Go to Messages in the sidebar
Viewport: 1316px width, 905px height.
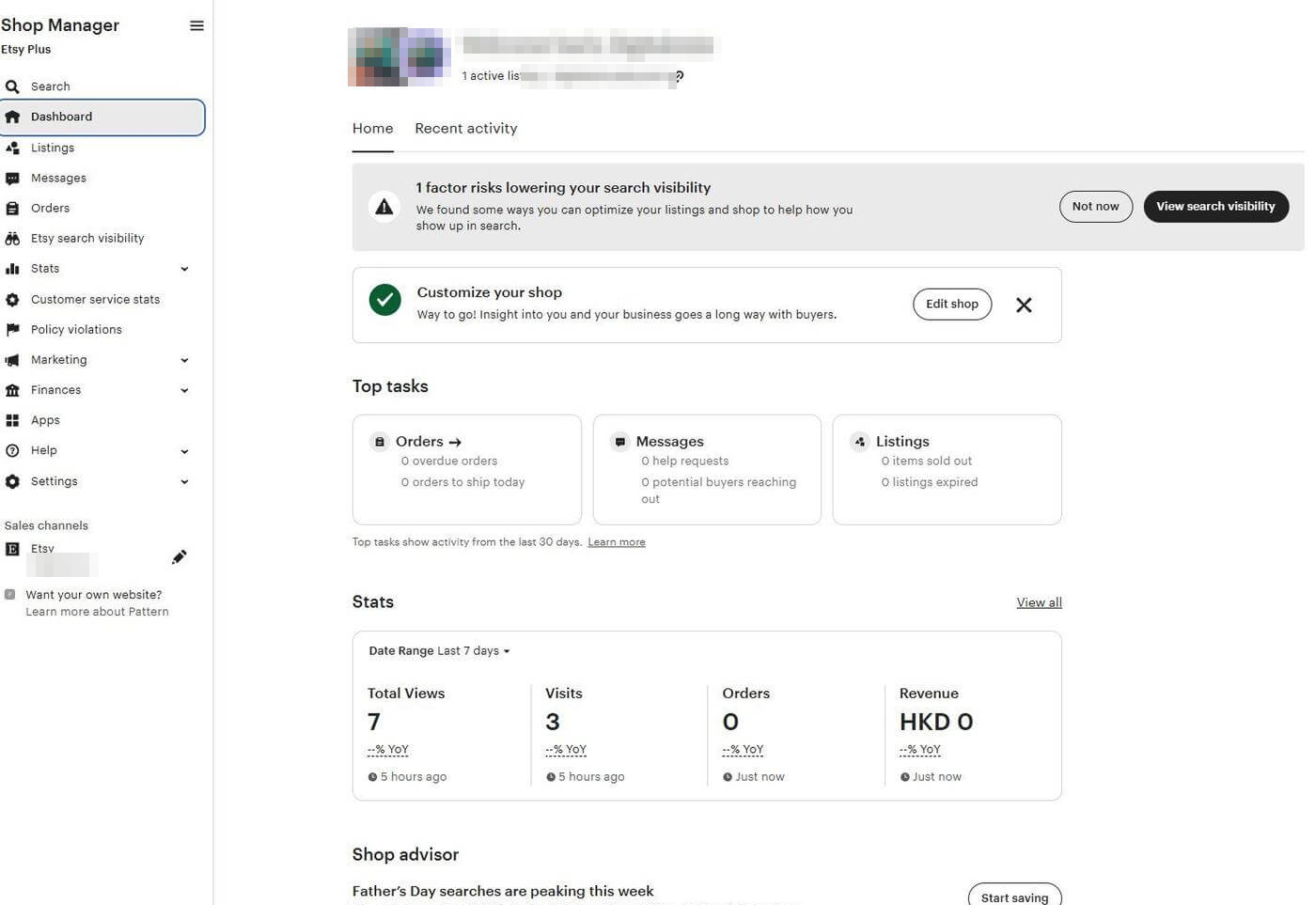pyautogui.click(x=58, y=178)
